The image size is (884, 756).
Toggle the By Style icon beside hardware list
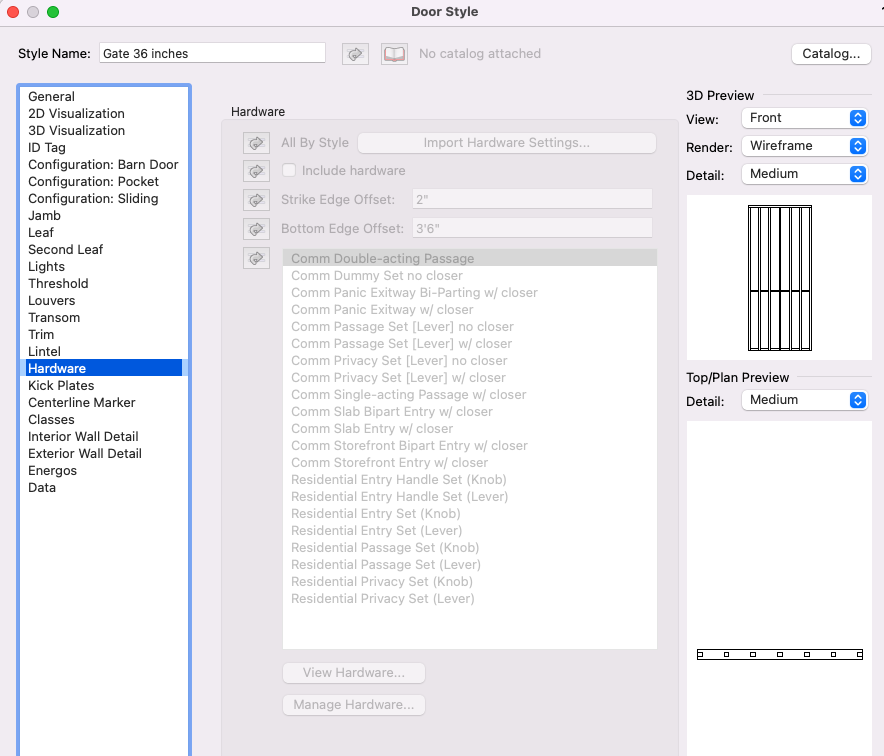256,257
